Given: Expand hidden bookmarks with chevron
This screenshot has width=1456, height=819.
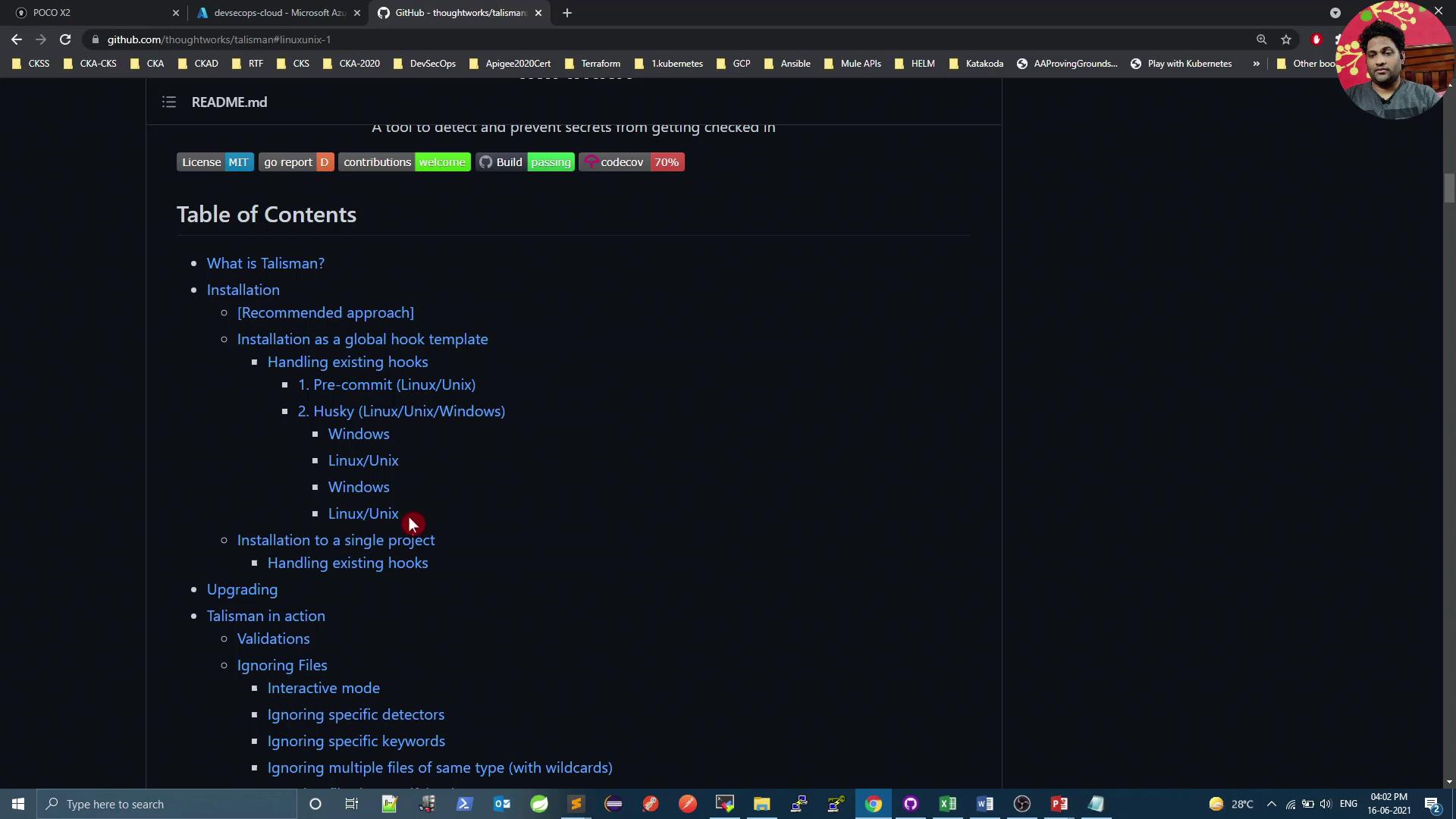Looking at the screenshot, I should 1257,64.
